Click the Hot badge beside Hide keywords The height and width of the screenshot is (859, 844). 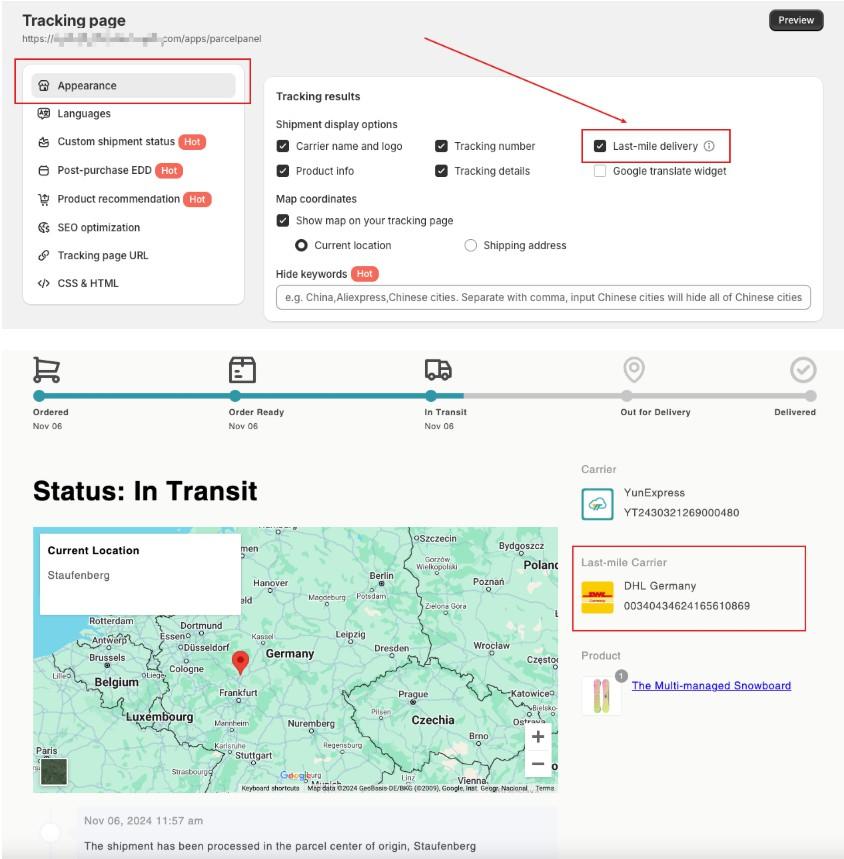click(364, 274)
